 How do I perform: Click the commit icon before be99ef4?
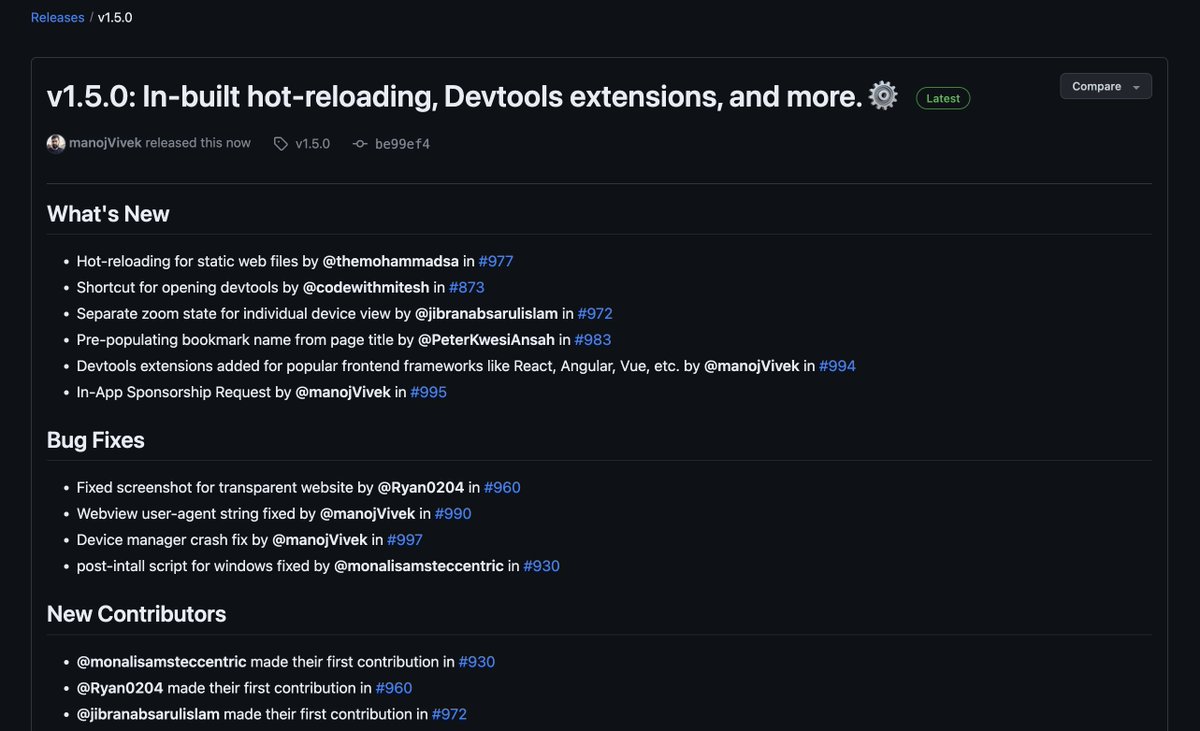(359, 143)
